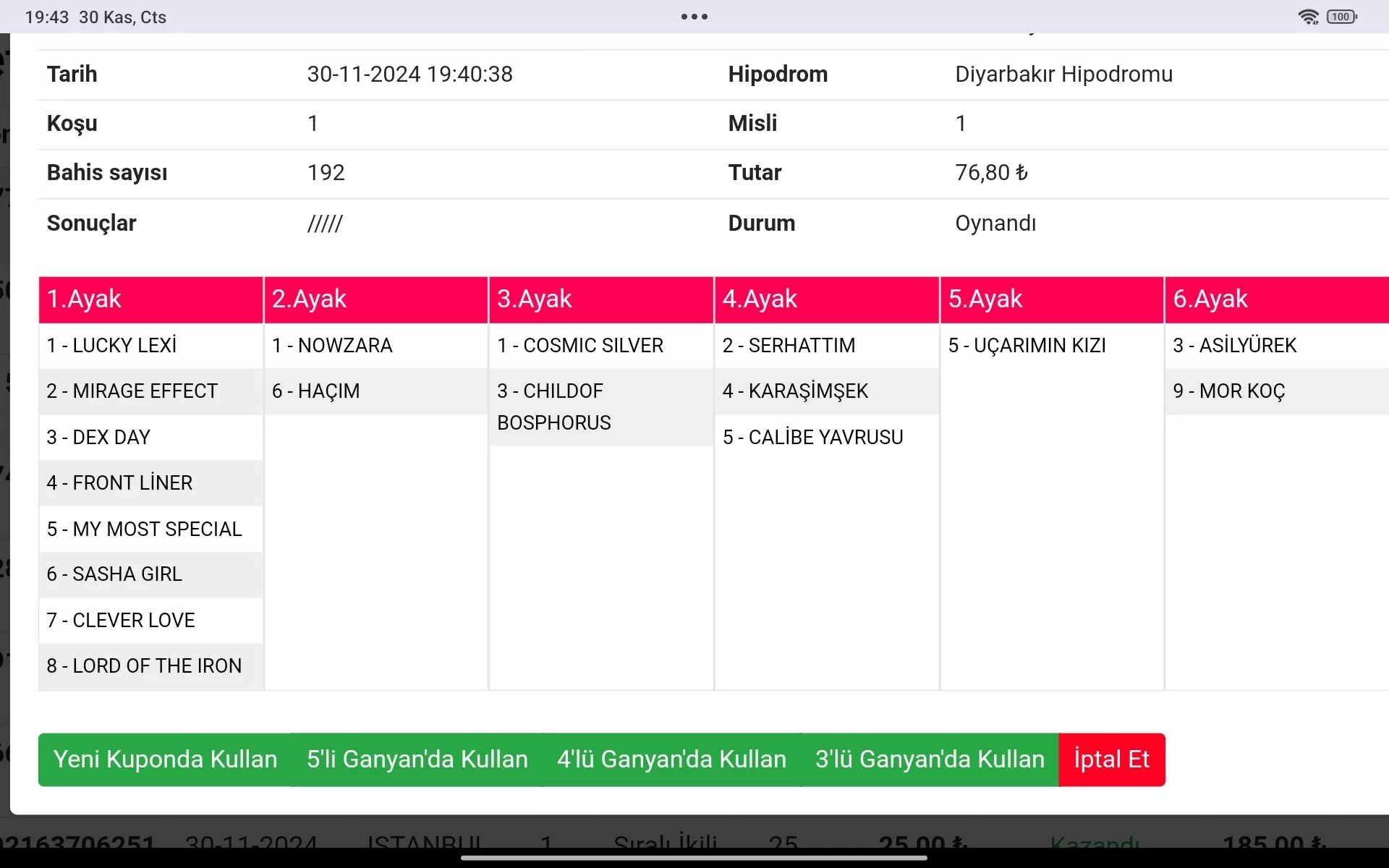1389x868 pixels.
Task: Select the 4.Ayak column header
Action: [826, 299]
